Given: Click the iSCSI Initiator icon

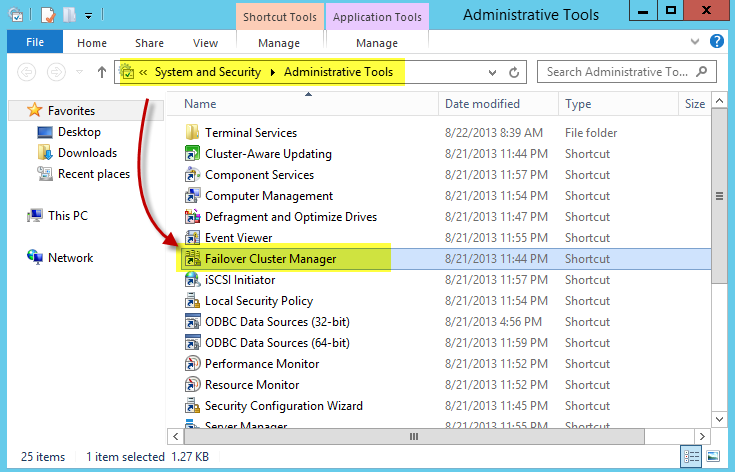Looking at the screenshot, I should click(x=192, y=280).
